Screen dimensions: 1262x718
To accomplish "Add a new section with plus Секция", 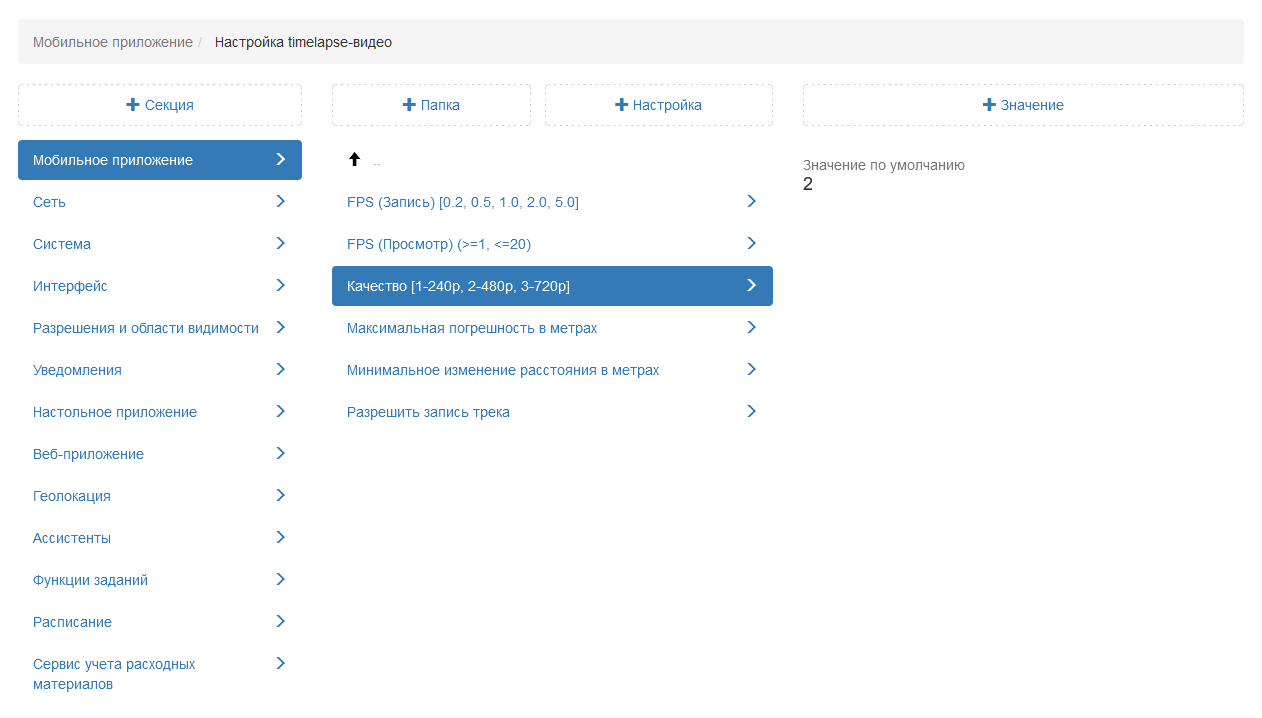I will pos(160,105).
